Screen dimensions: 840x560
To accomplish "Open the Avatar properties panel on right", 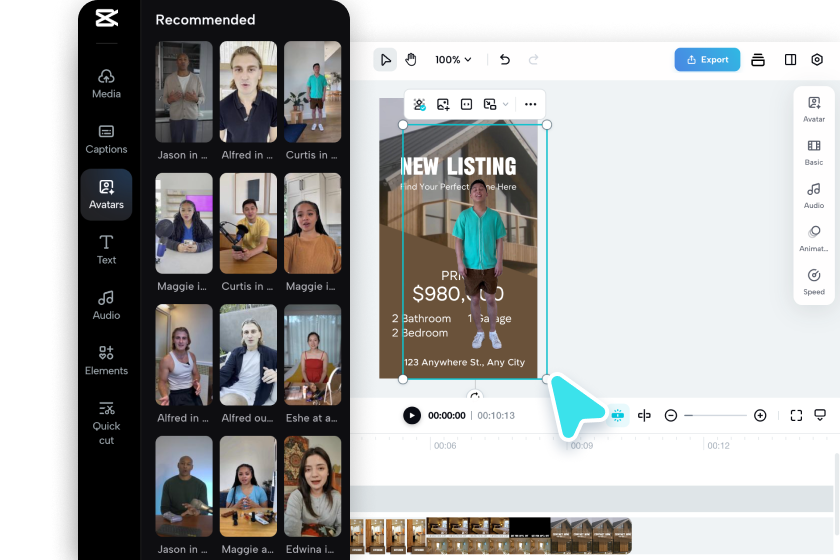I will 814,109.
